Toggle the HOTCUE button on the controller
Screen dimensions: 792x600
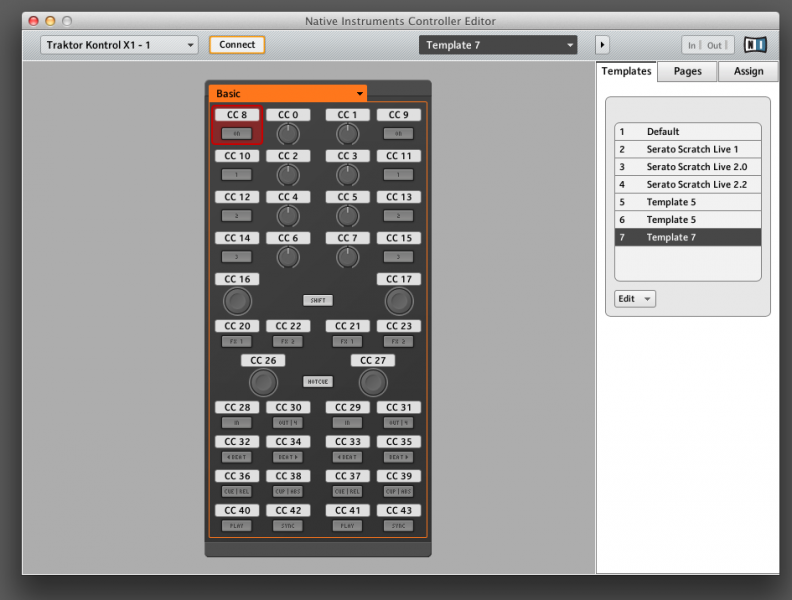(x=318, y=381)
